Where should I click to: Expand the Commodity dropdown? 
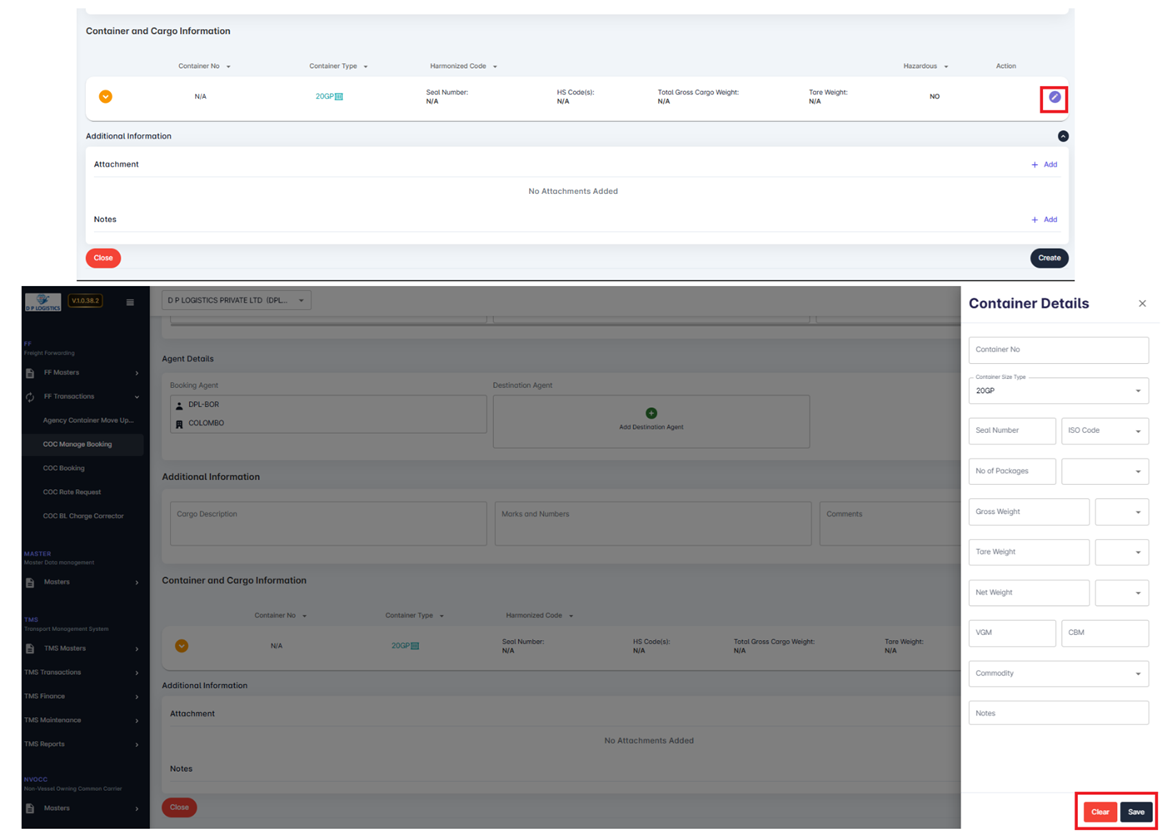point(1058,673)
